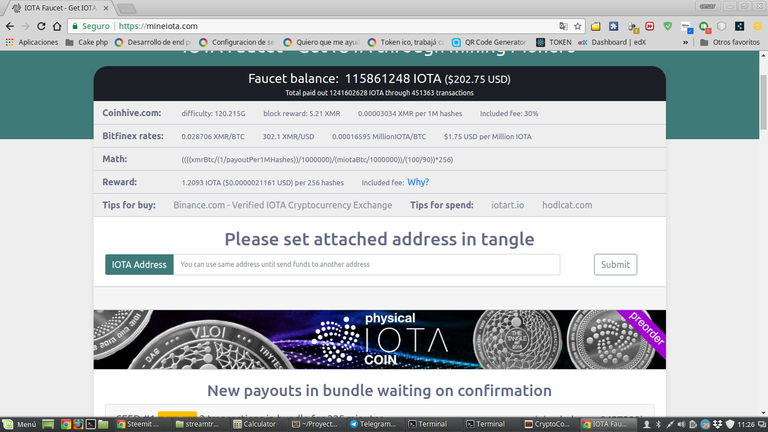
Task: Click the page vertical scrollbar thumb
Action: pos(763,103)
